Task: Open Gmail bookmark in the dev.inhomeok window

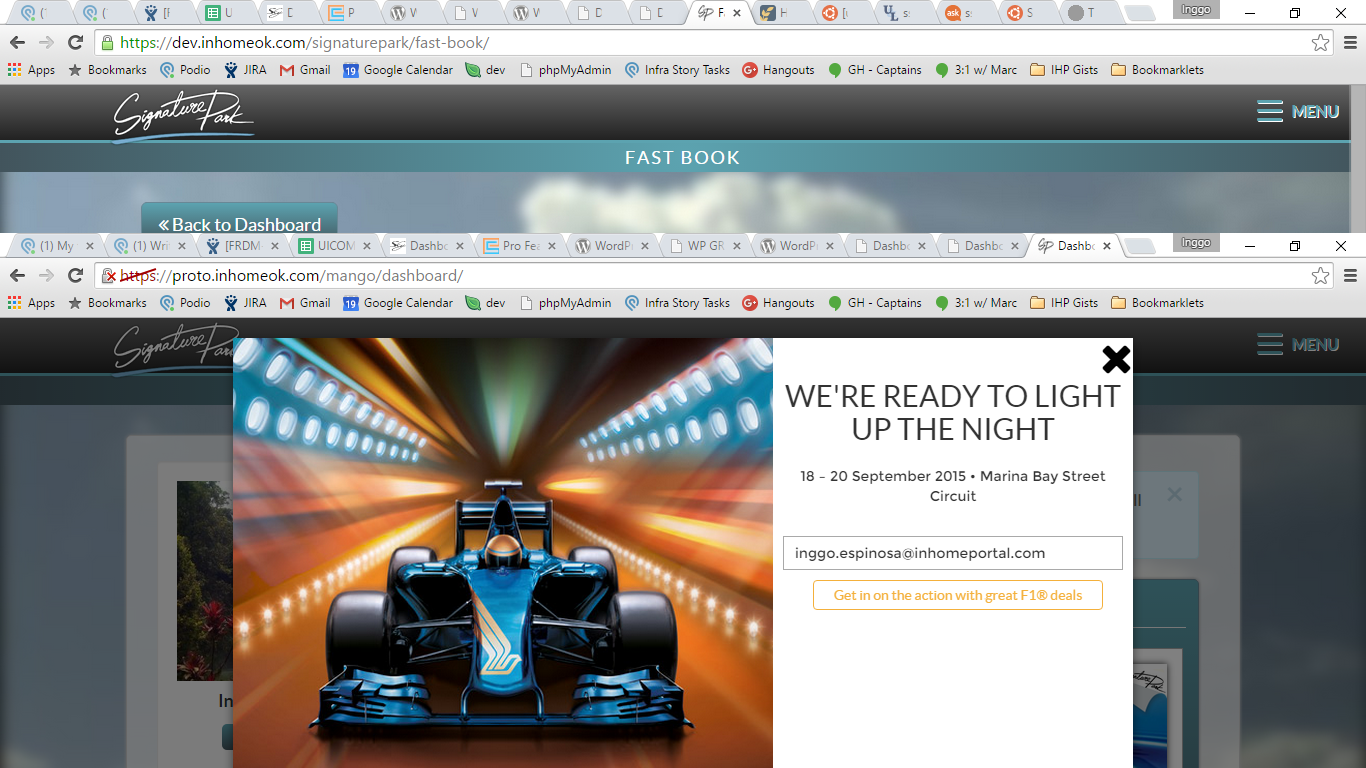Action: coord(305,70)
